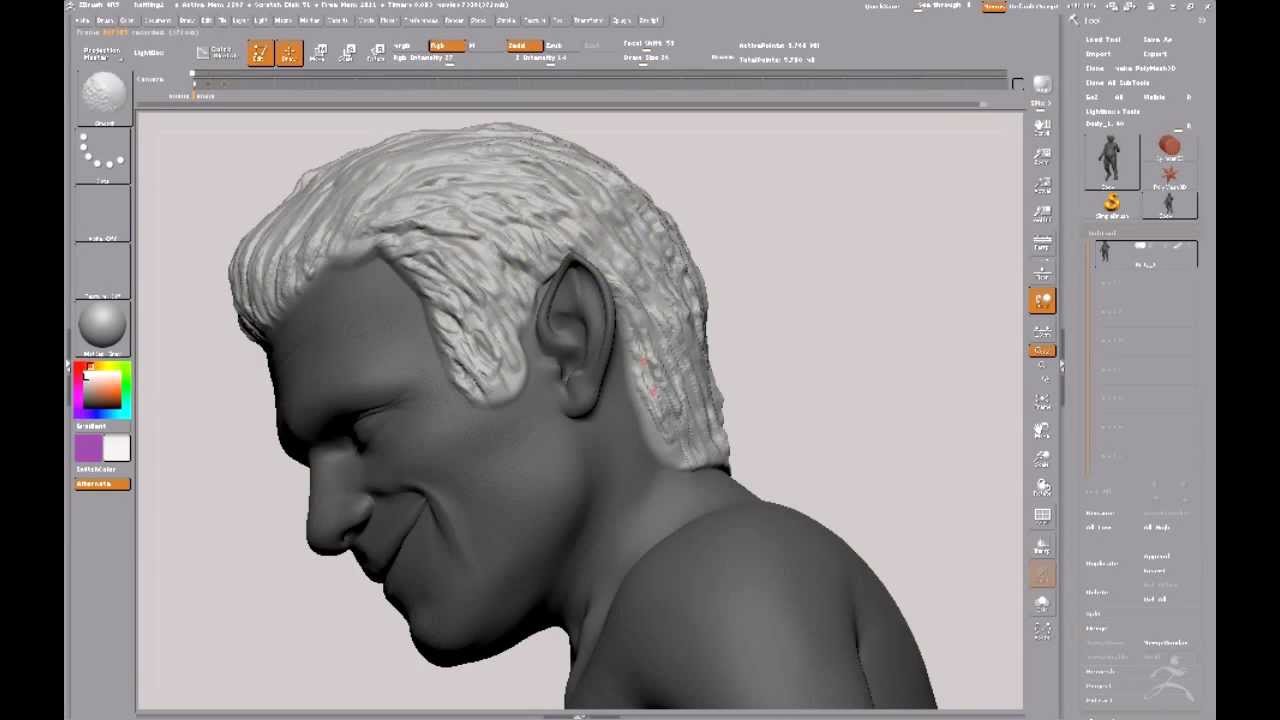Adjust the Z Intensity slider
The width and height of the screenshot is (1280, 720).
coord(541,58)
